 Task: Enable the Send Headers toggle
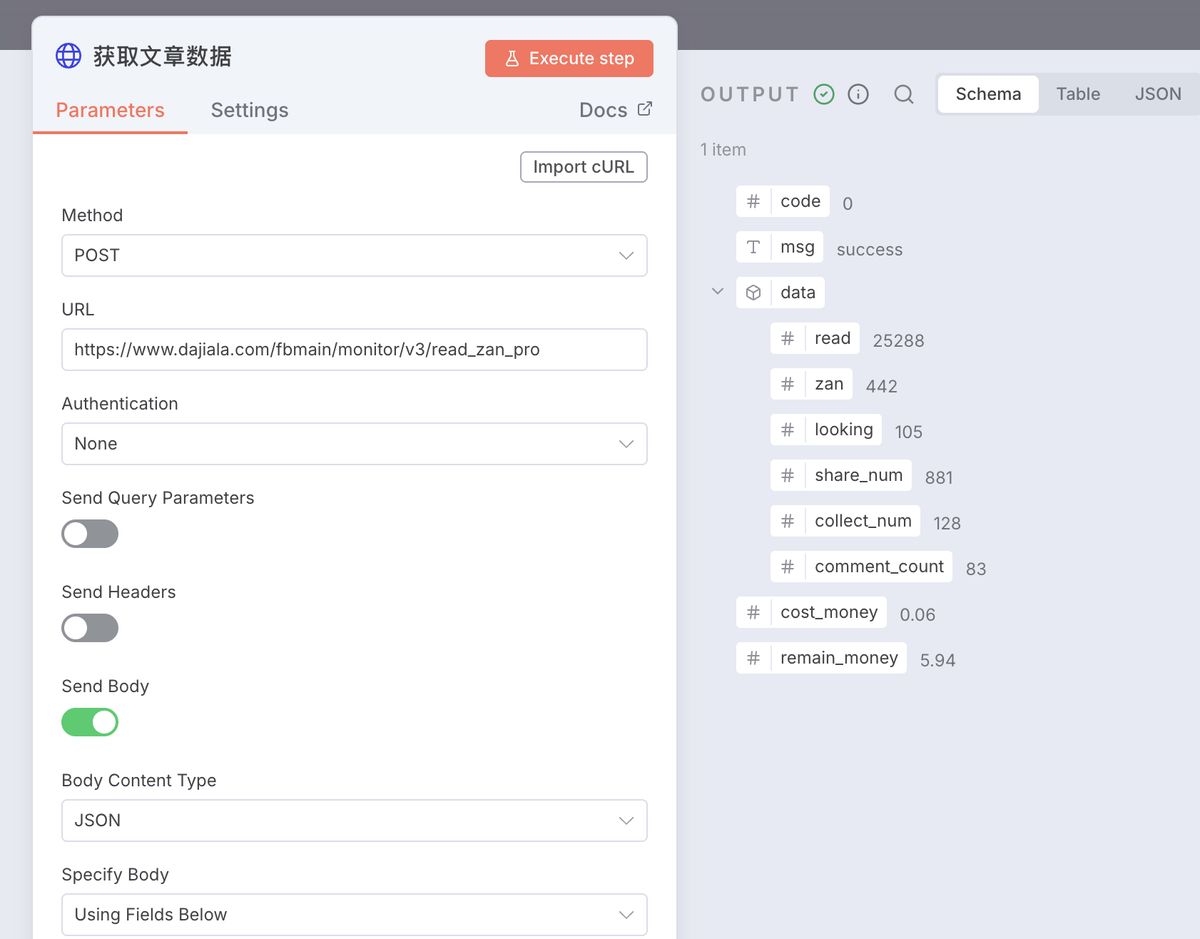coord(89,627)
